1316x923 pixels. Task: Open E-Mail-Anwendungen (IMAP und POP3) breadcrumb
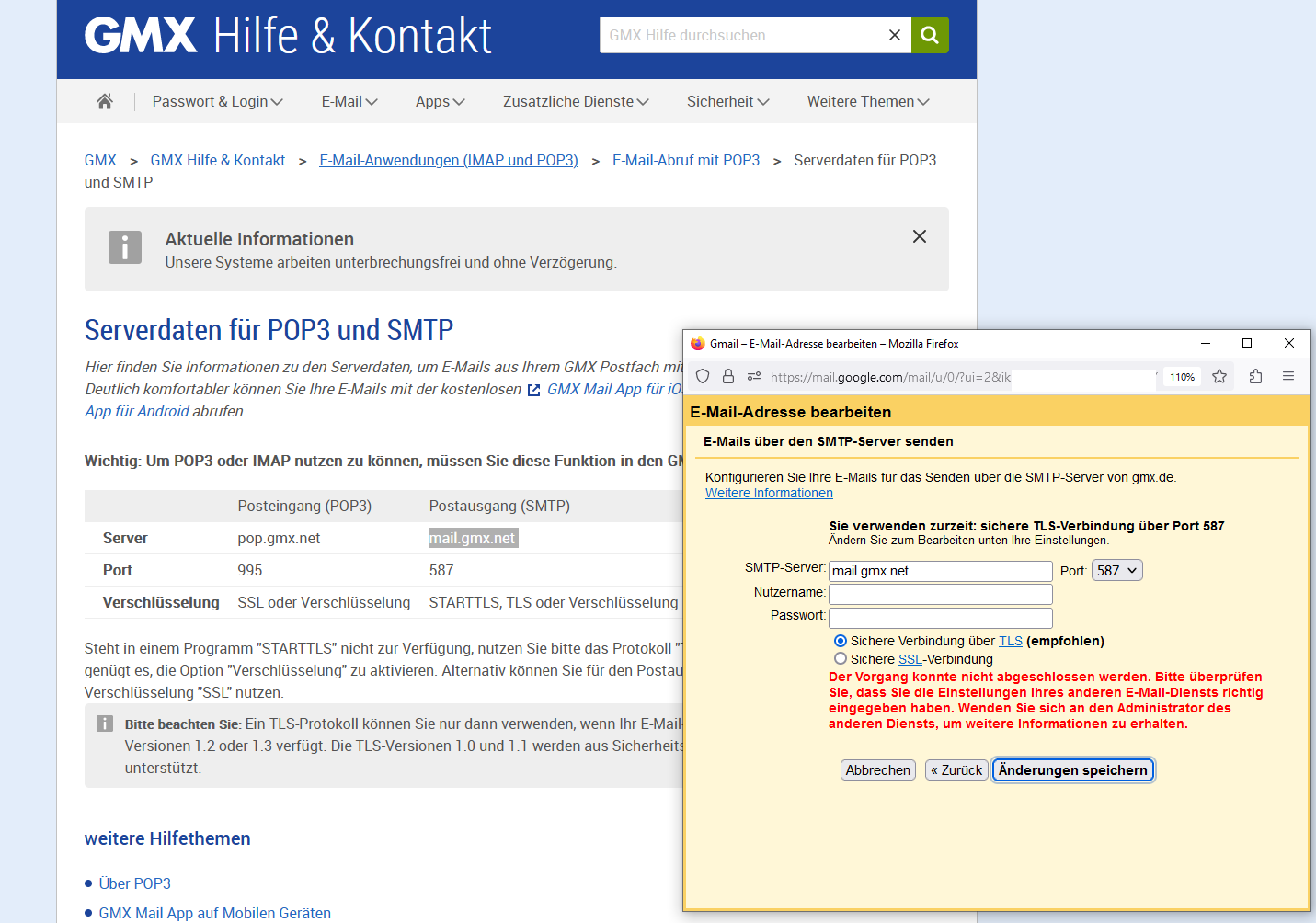point(449,160)
